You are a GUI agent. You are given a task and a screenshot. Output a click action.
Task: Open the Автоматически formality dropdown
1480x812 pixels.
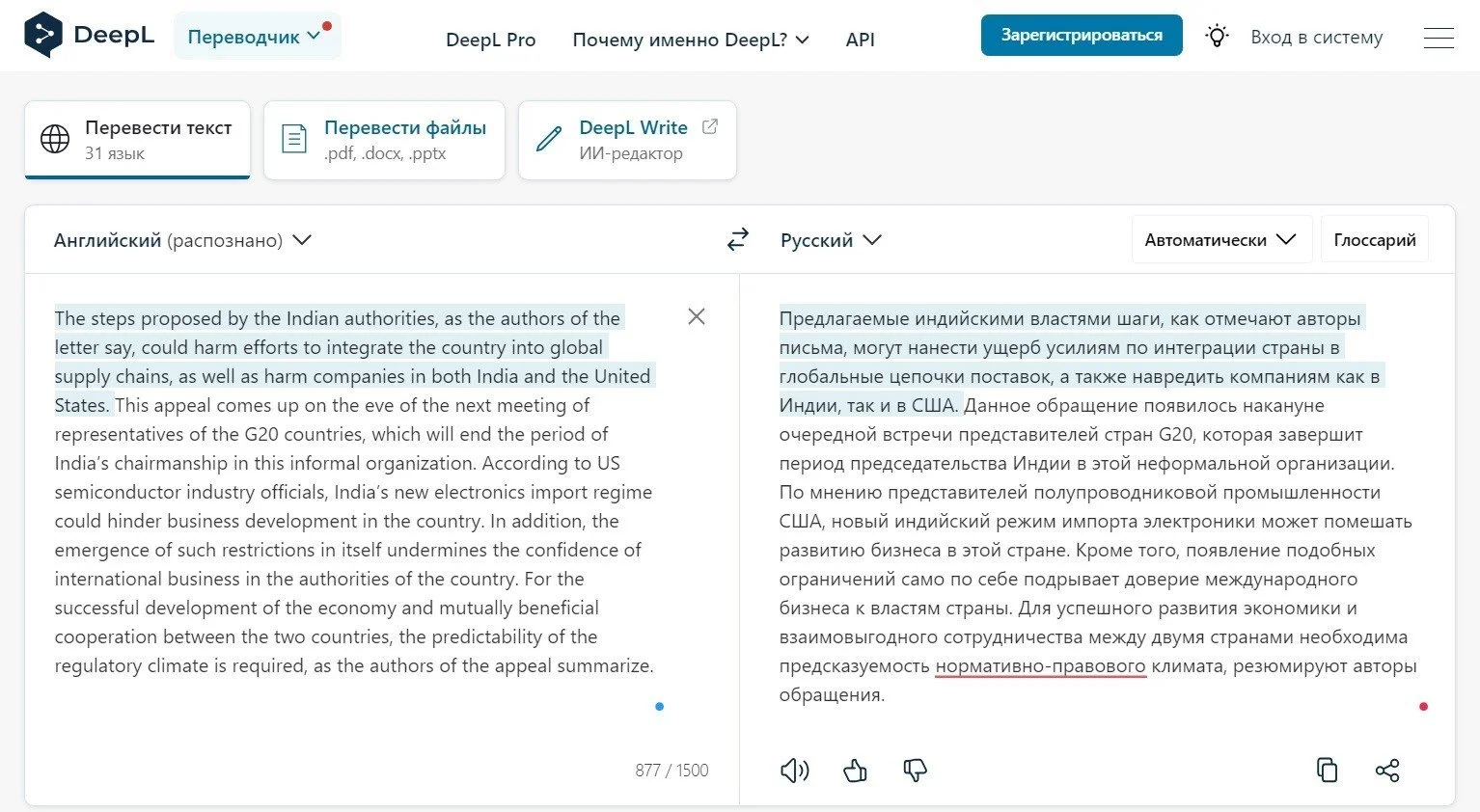coord(1221,240)
